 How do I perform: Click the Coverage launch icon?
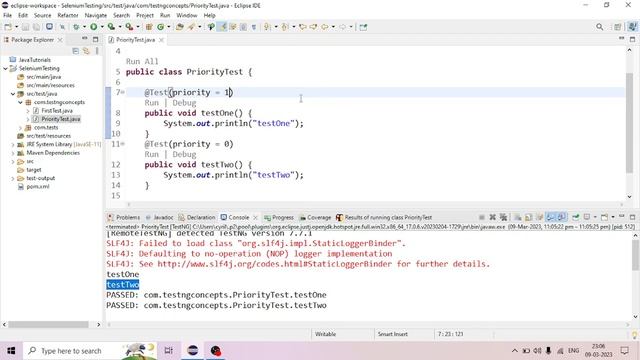click(111, 27)
